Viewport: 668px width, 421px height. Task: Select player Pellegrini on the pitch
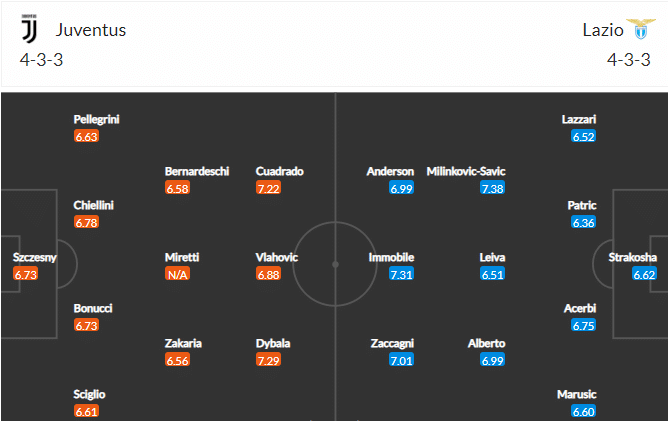coord(96,119)
